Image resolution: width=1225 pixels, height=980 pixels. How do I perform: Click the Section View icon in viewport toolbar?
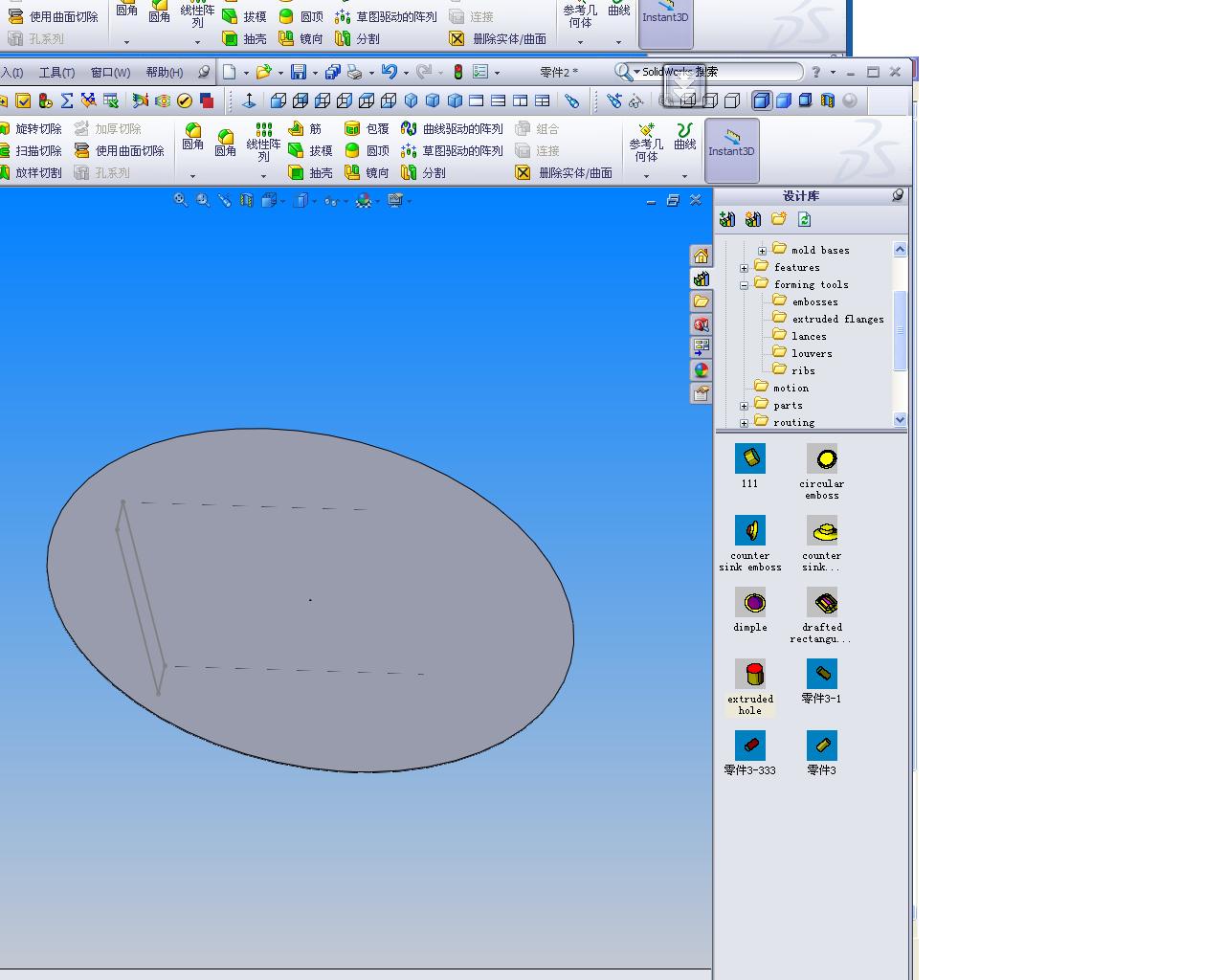247,200
